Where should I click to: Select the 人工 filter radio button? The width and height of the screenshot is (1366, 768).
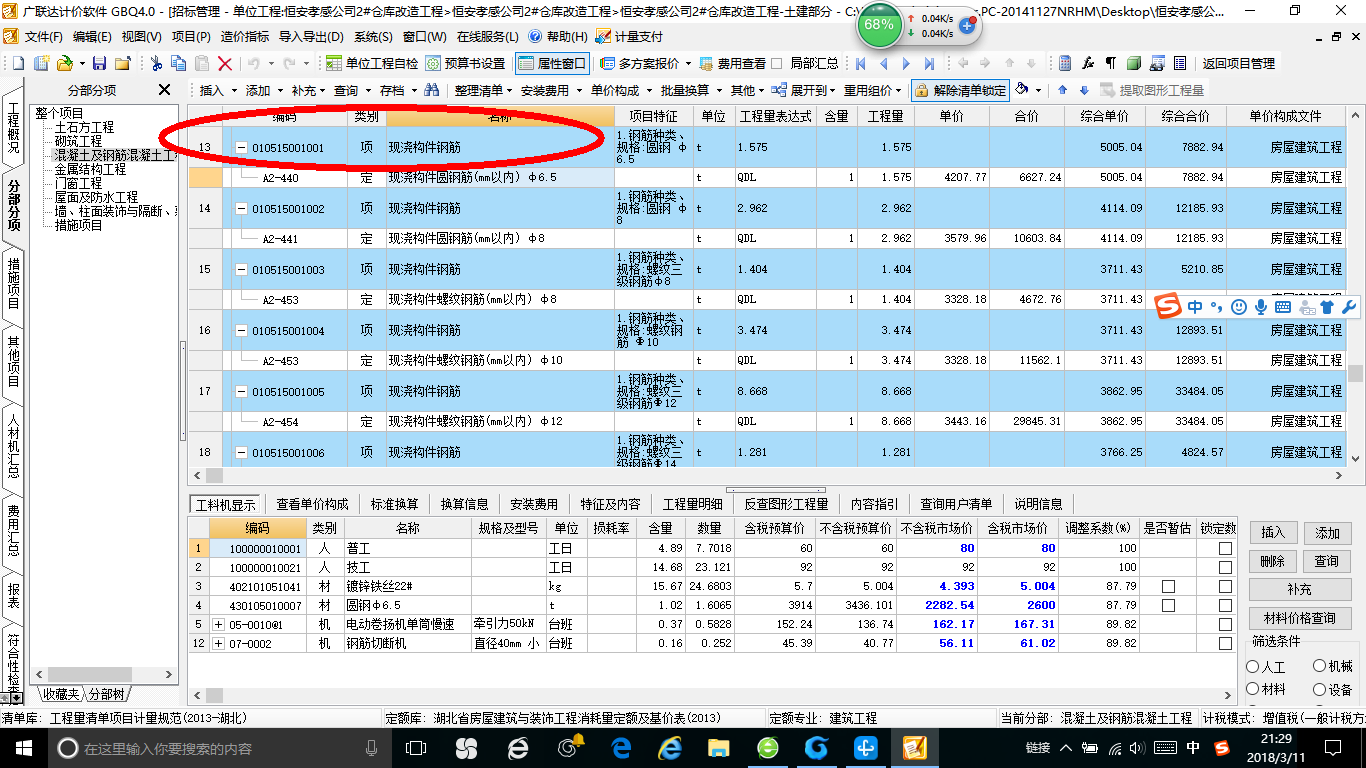coord(1253,666)
